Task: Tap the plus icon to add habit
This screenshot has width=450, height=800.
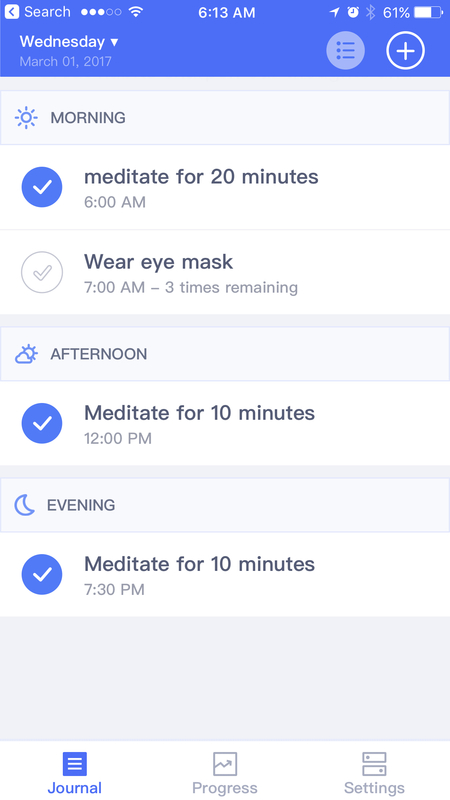Action: tap(405, 50)
